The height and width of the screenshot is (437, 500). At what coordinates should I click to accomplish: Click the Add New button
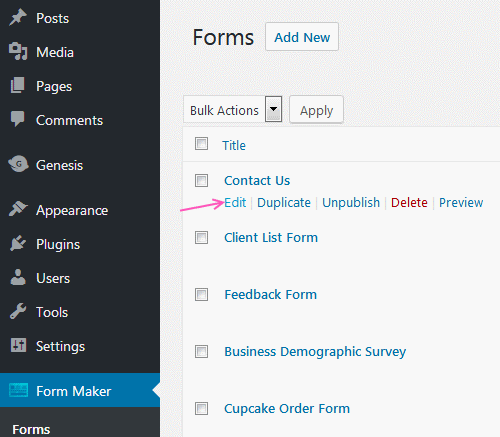(x=302, y=37)
